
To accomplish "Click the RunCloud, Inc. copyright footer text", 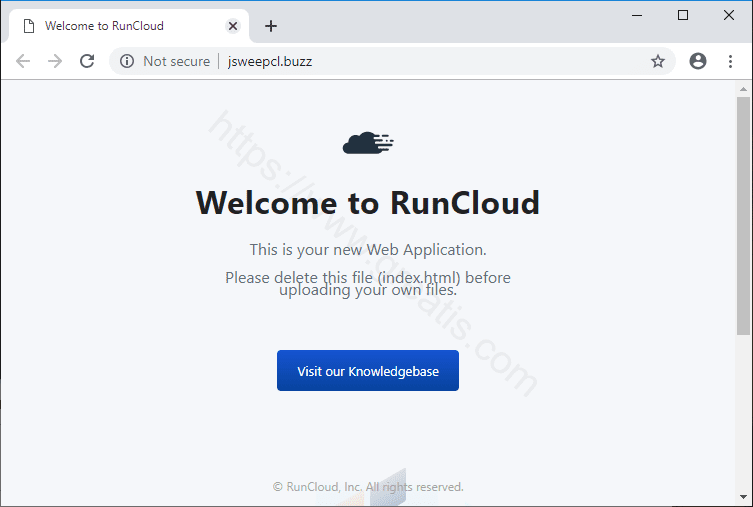I will click(x=368, y=487).
